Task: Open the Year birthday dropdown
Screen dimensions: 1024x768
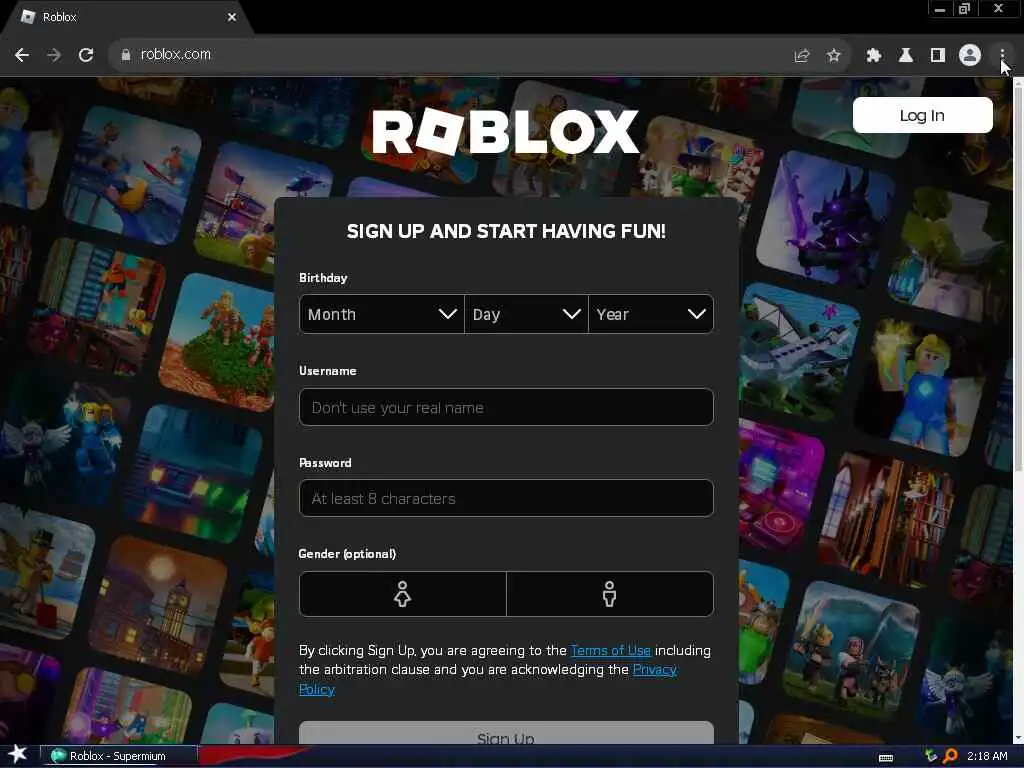Action: [x=650, y=314]
